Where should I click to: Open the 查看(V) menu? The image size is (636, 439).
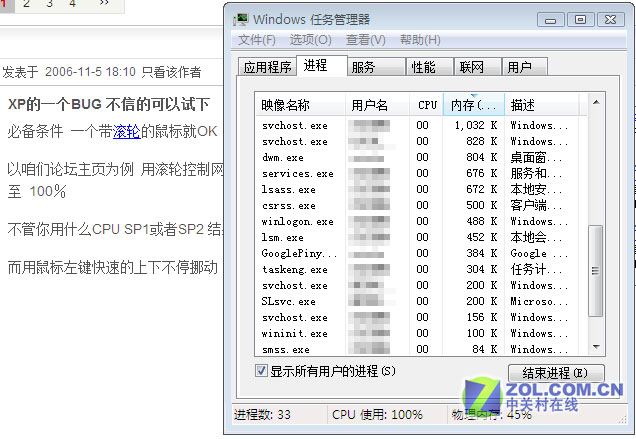pos(365,40)
